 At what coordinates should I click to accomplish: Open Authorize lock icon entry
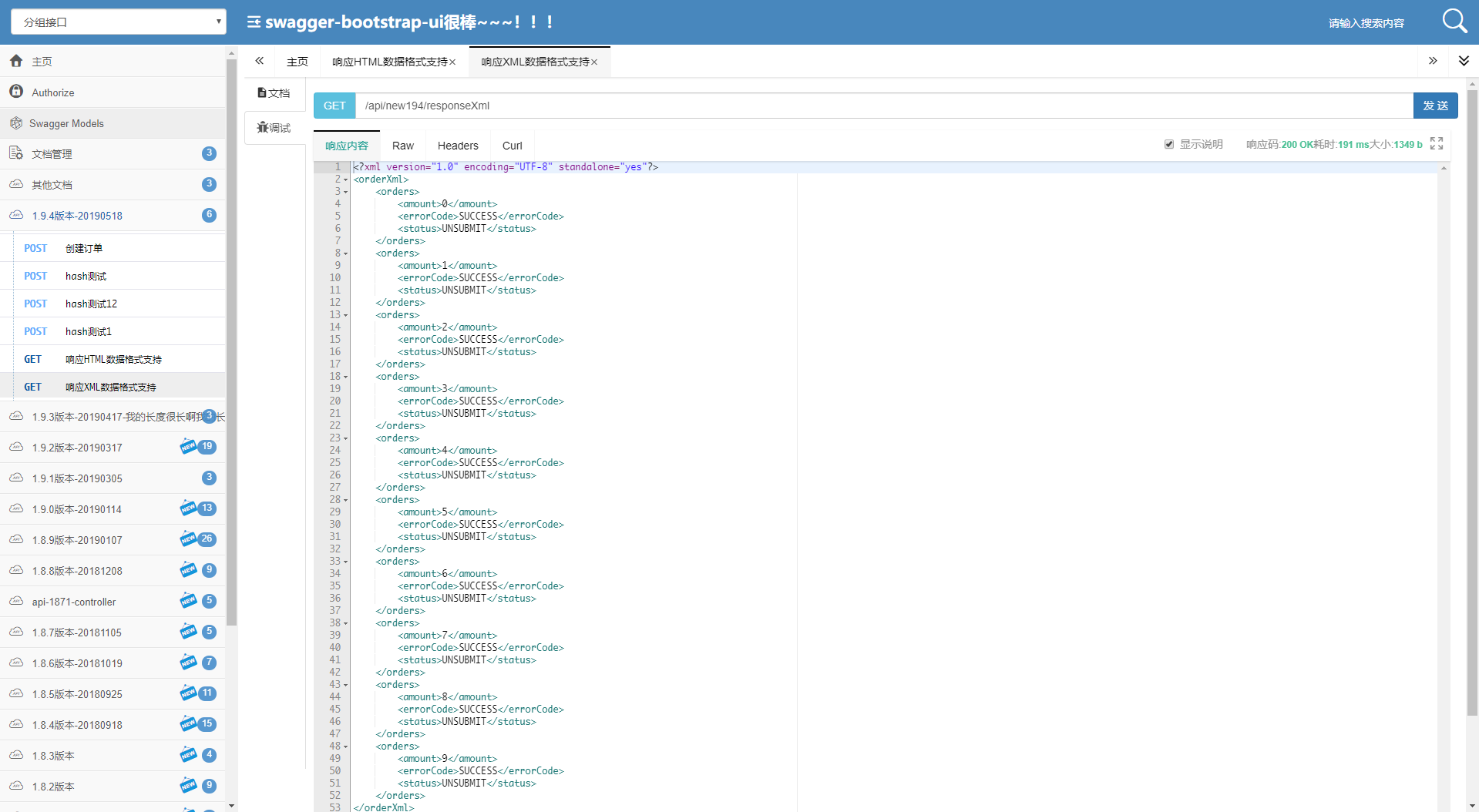[x=16, y=92]
